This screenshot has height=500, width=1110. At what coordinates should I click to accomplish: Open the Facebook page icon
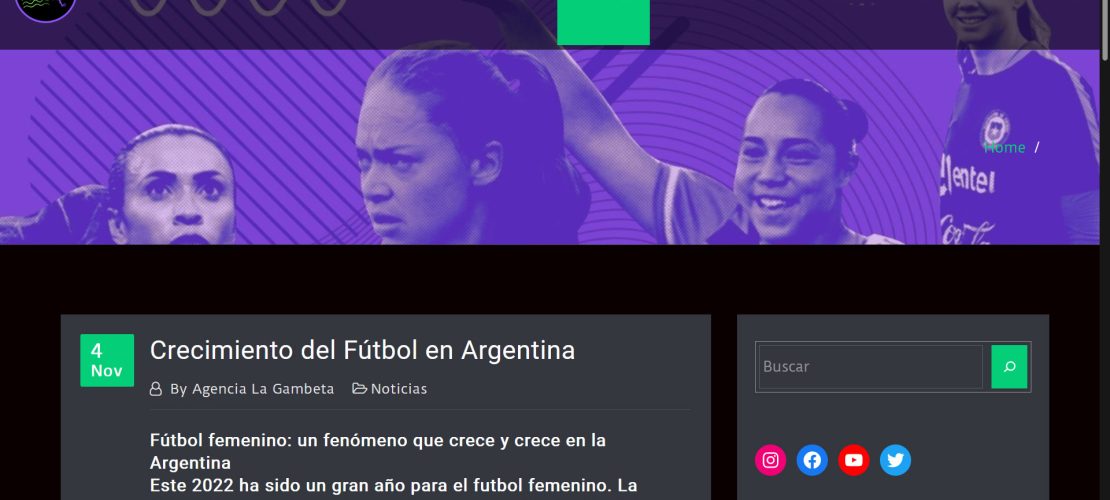pyautogui.click(x=812, y=460)
